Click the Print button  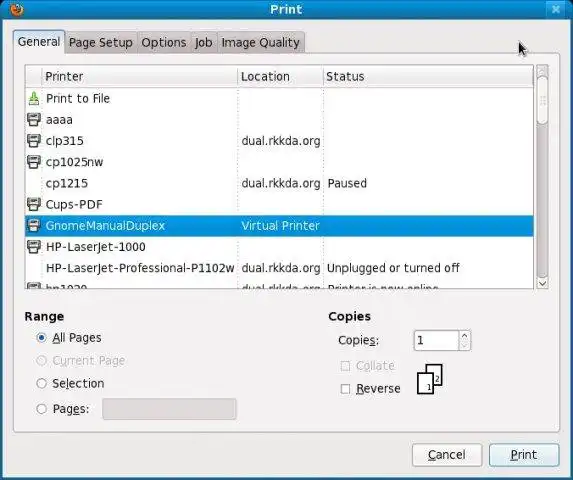point(524,454)
